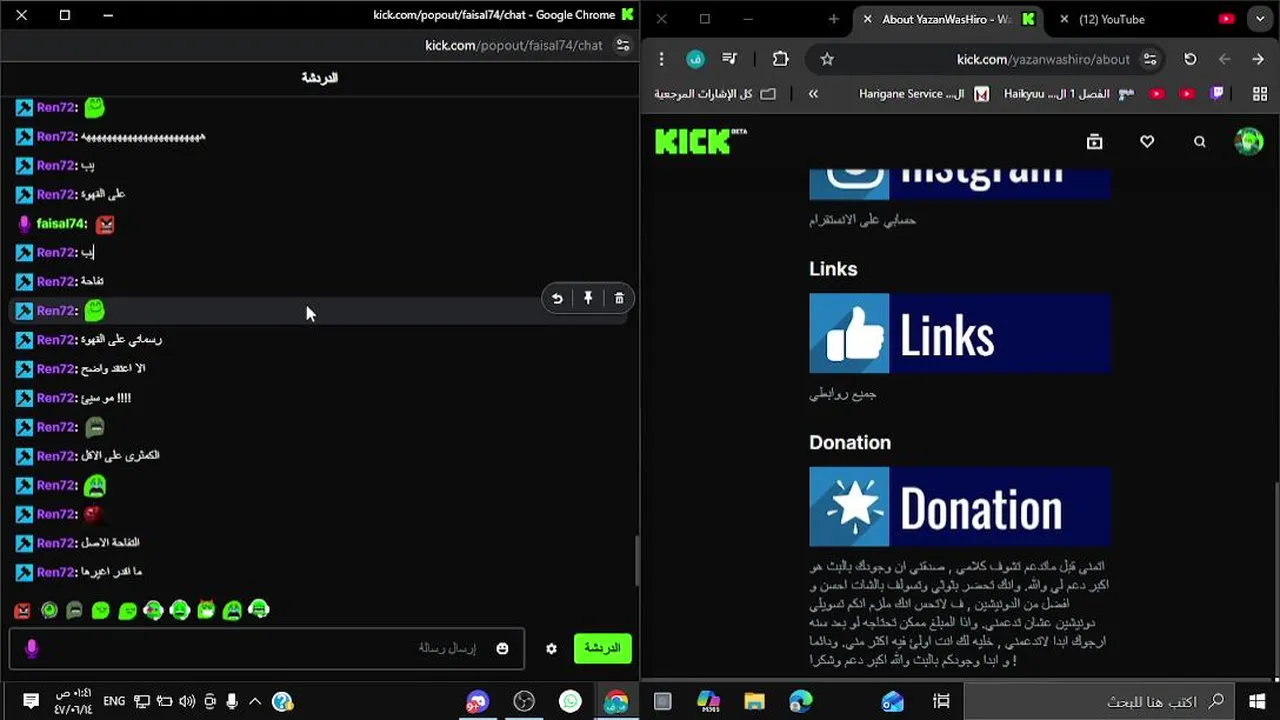Delete the hovered Ren72 chat message
Viewport: 1280px width, 720px height.
coord(619,298)
